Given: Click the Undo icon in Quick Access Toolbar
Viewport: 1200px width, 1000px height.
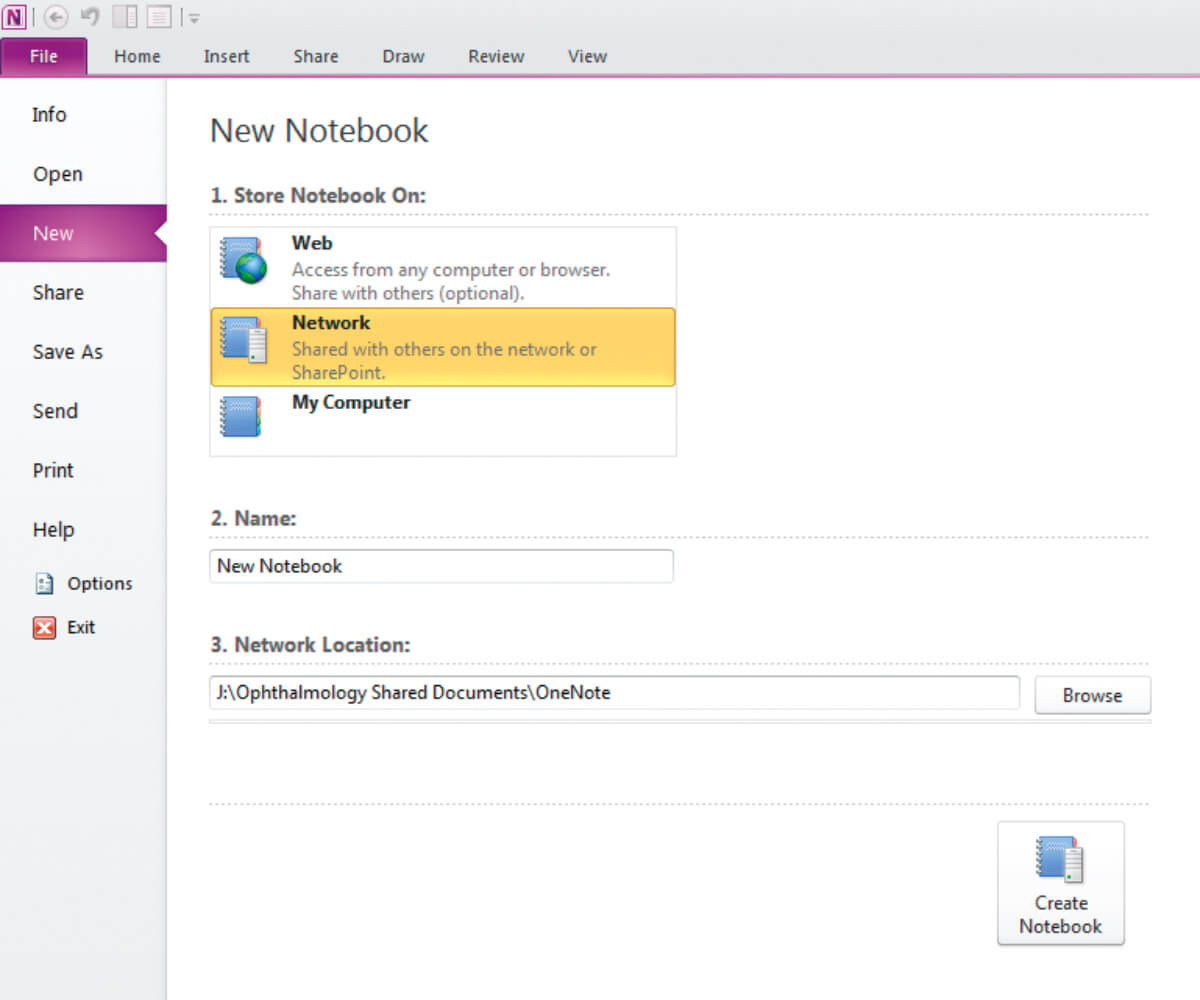Looking at the screenshot, I should tap(90, 17).
